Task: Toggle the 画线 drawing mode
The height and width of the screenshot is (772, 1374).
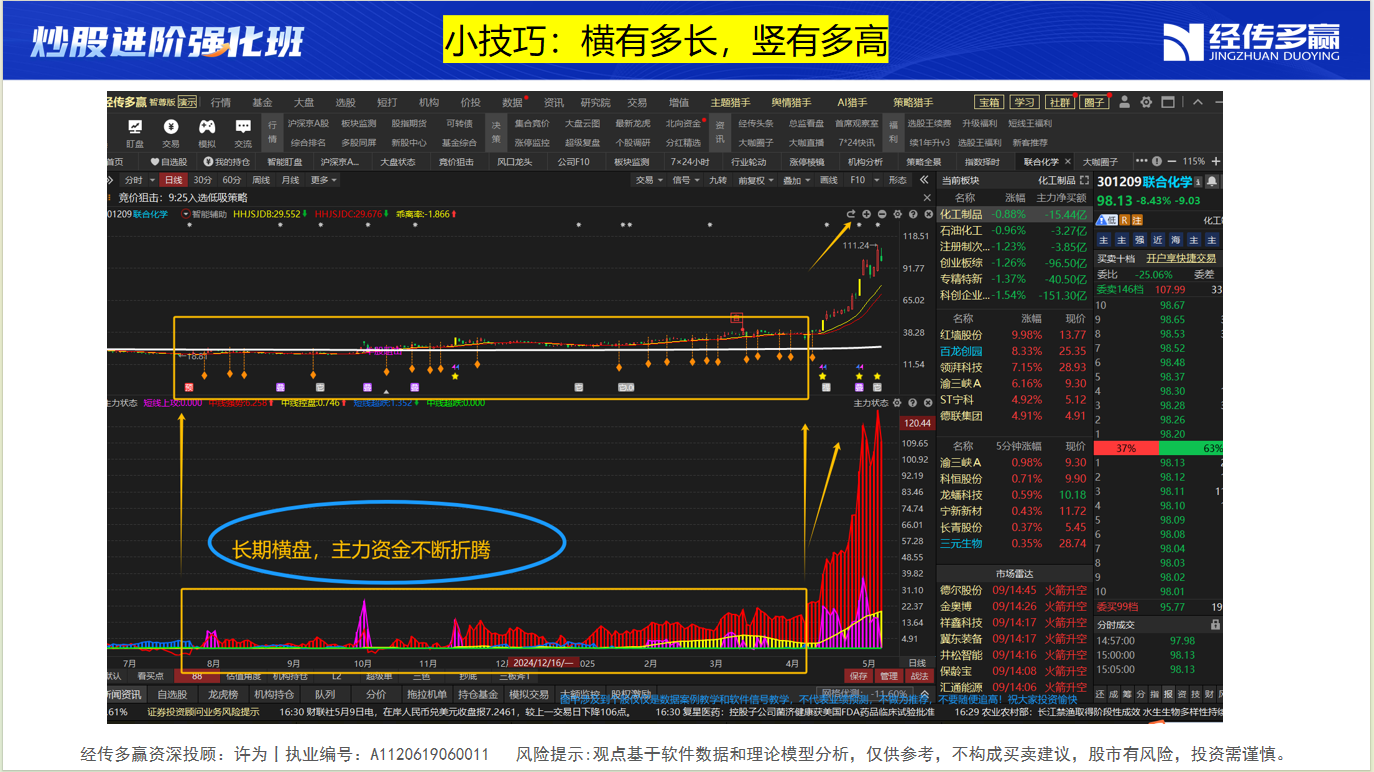Action: pyautogui.click(x=828, y=180)
